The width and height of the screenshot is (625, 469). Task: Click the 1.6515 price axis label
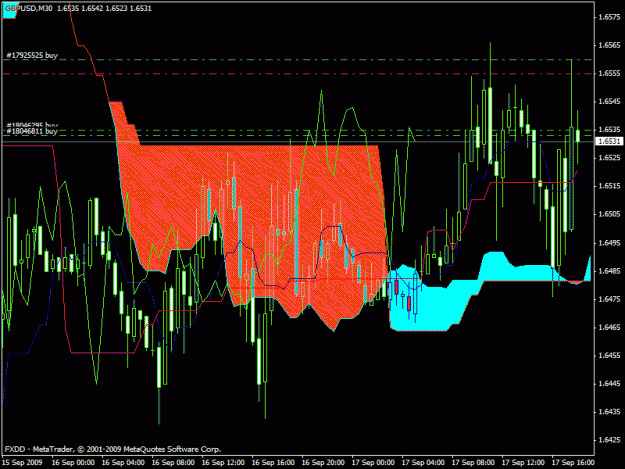[609, 186]
